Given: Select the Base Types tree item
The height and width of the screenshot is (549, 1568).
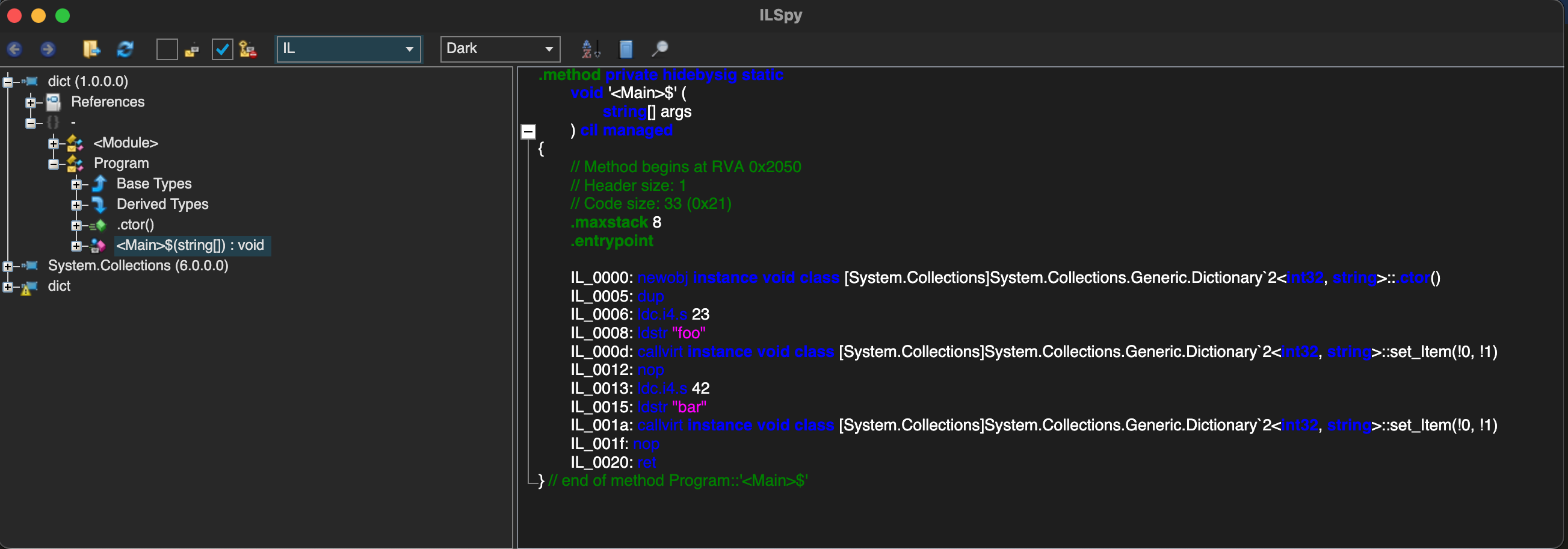Looking at the screenshot, I should (x=153, y=184).
